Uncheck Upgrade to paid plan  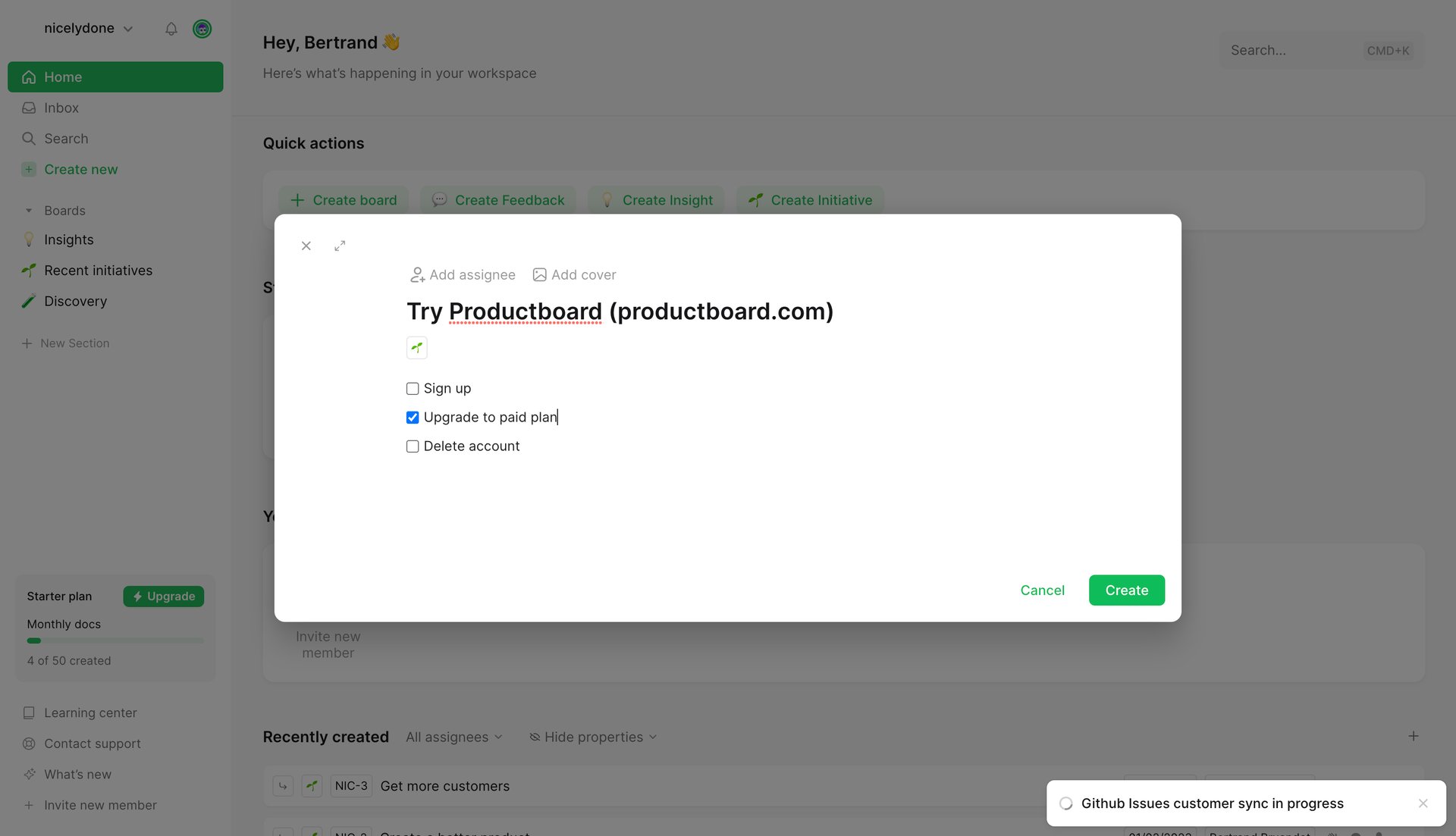[413, 417]
